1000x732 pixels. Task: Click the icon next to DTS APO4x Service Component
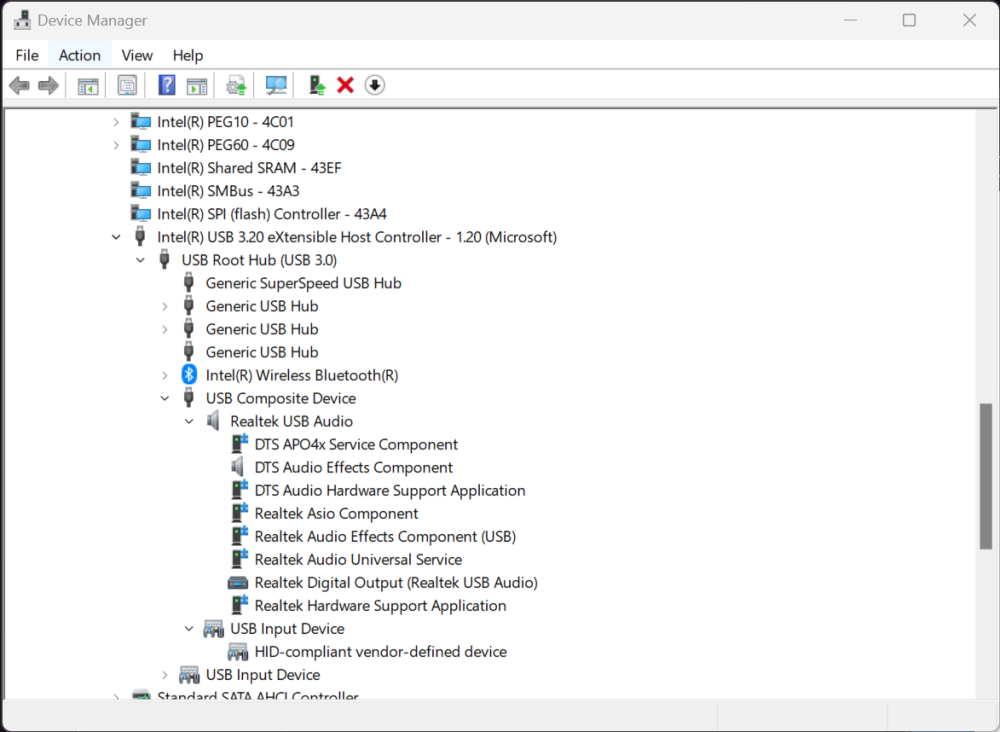click(x=239, y=444)
